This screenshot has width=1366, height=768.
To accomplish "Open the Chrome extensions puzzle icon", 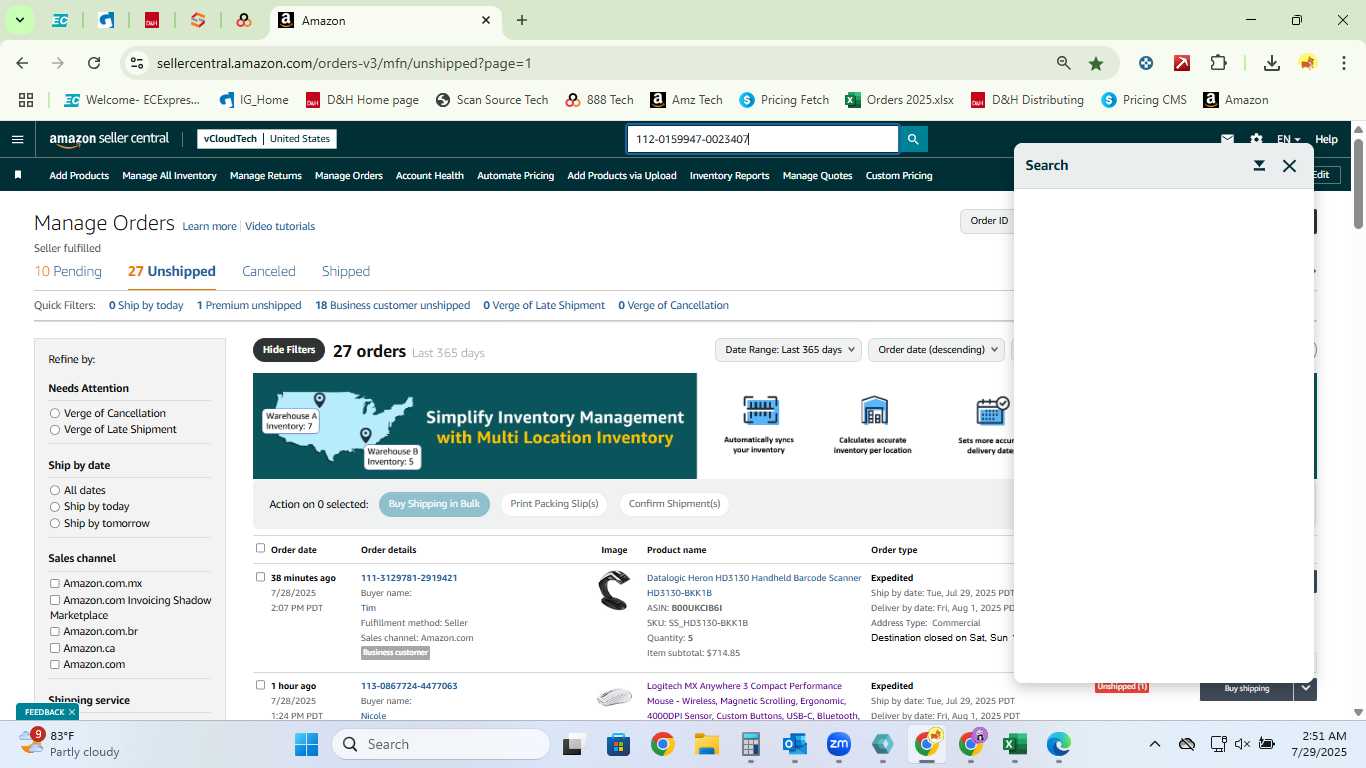I will (1218, 63).
